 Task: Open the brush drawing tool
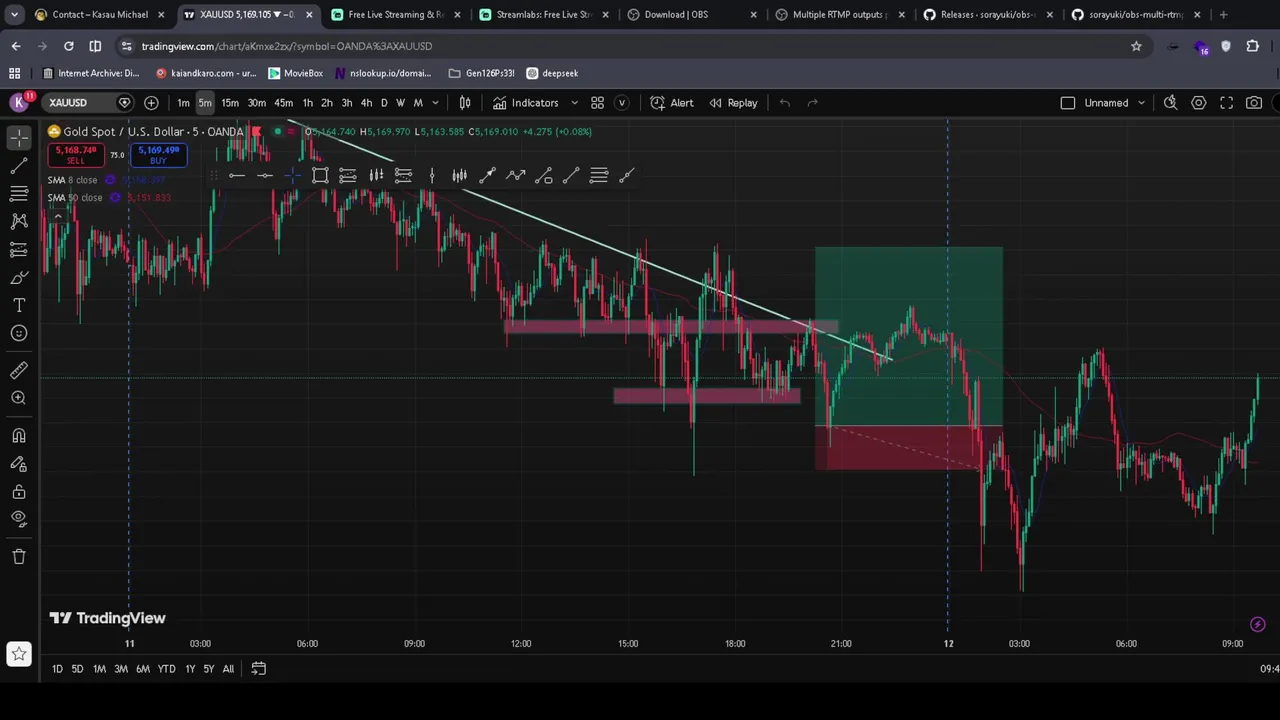coord(19,277)
